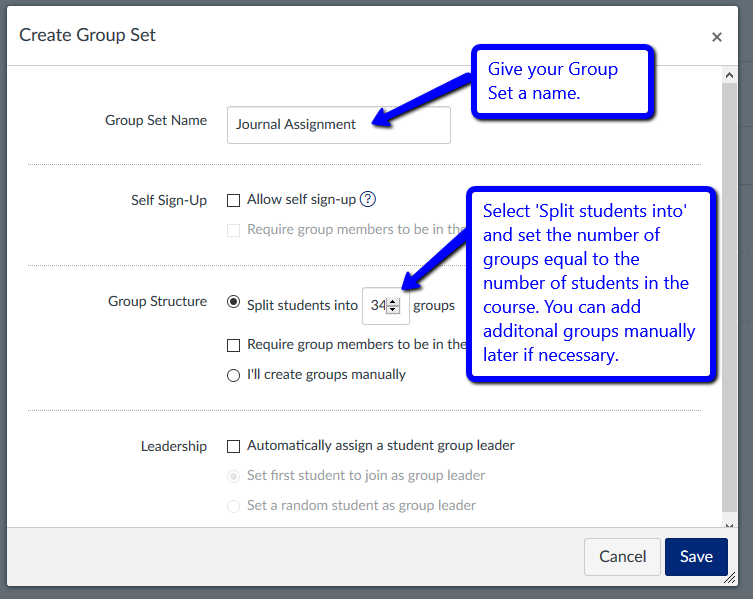Choose I'll create groups manually
The image size is (753, 599).
pyautogui.click(x=234, y=375)
